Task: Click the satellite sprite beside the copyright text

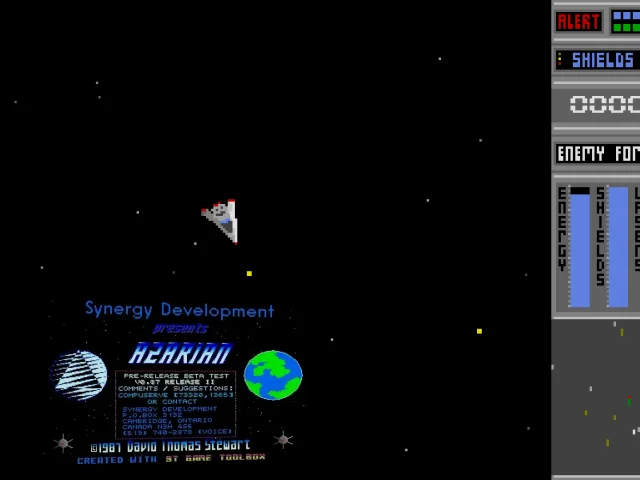Action: click(63, 443)
